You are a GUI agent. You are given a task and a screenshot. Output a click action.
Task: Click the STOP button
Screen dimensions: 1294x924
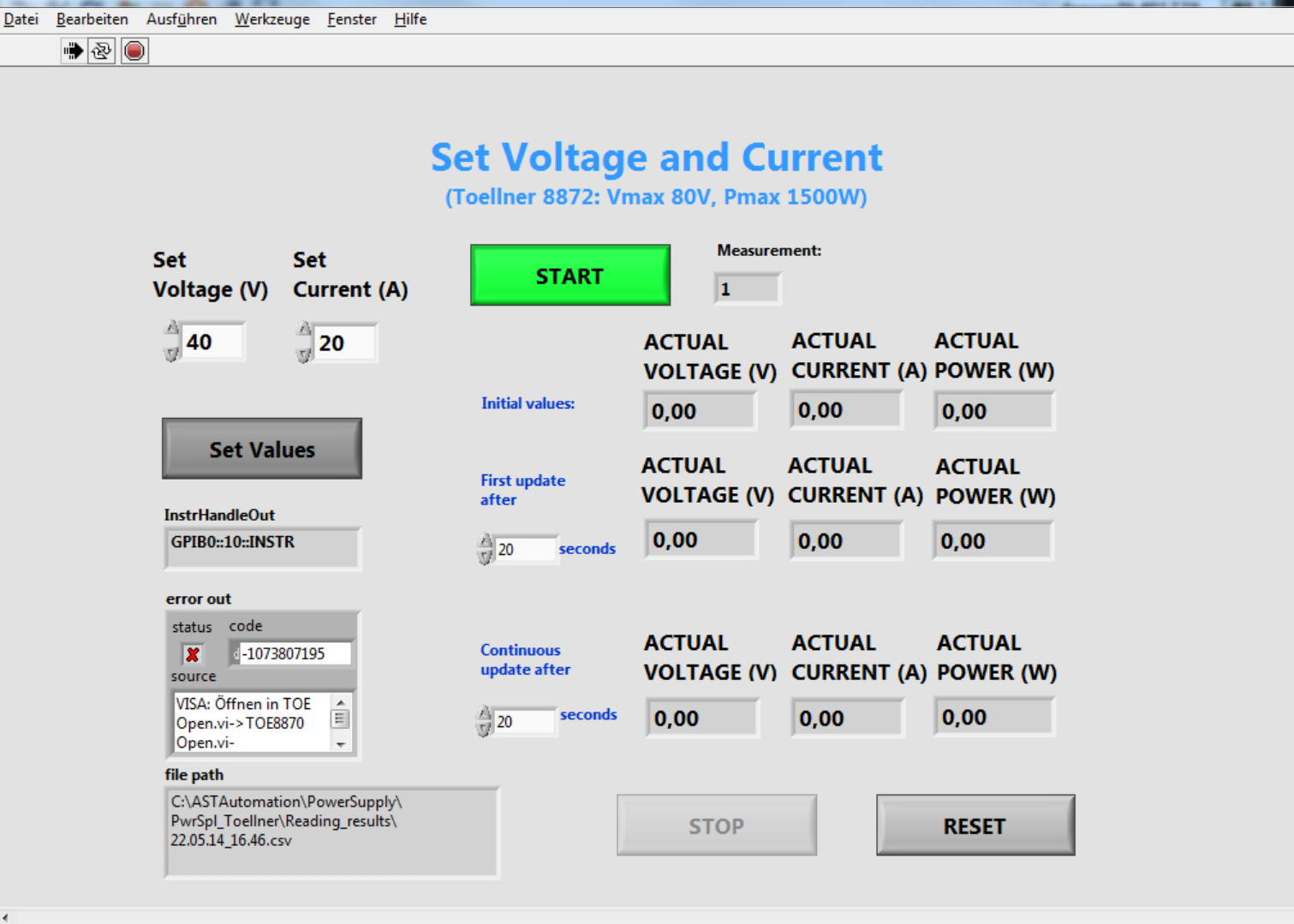(717, 826)
